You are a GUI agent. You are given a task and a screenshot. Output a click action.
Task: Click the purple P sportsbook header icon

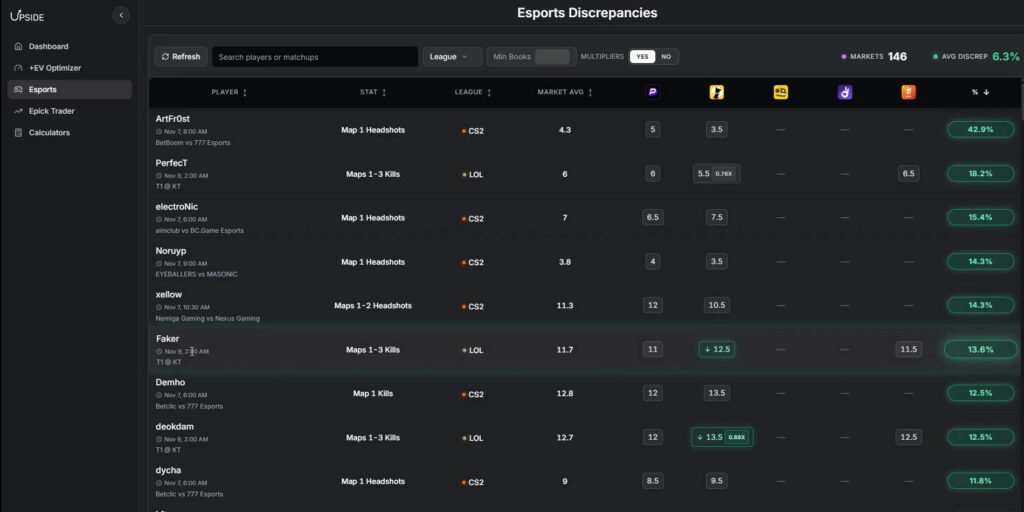tap(652, 92)
